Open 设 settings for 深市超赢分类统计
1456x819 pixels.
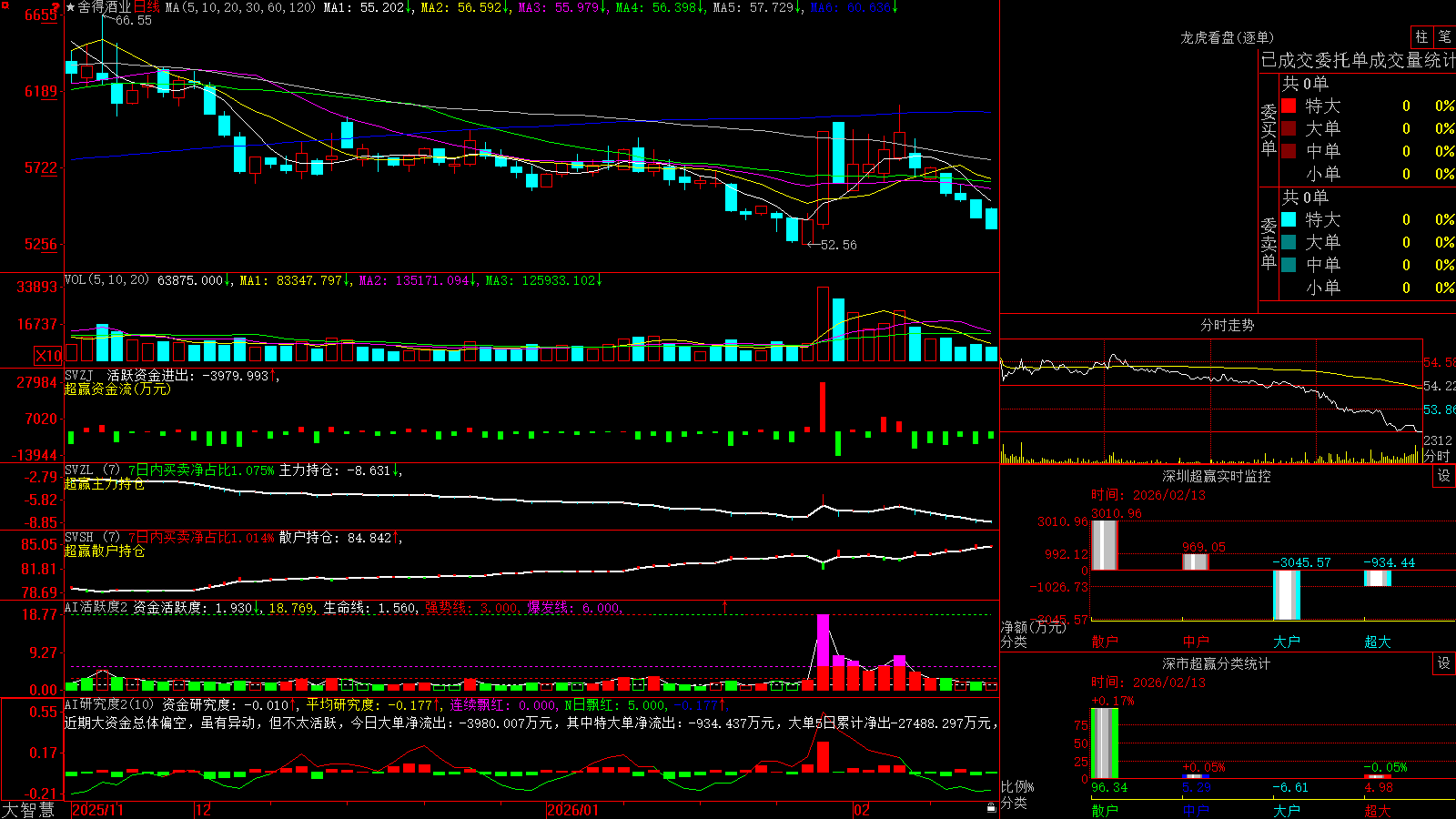(x=1444, y=663)
